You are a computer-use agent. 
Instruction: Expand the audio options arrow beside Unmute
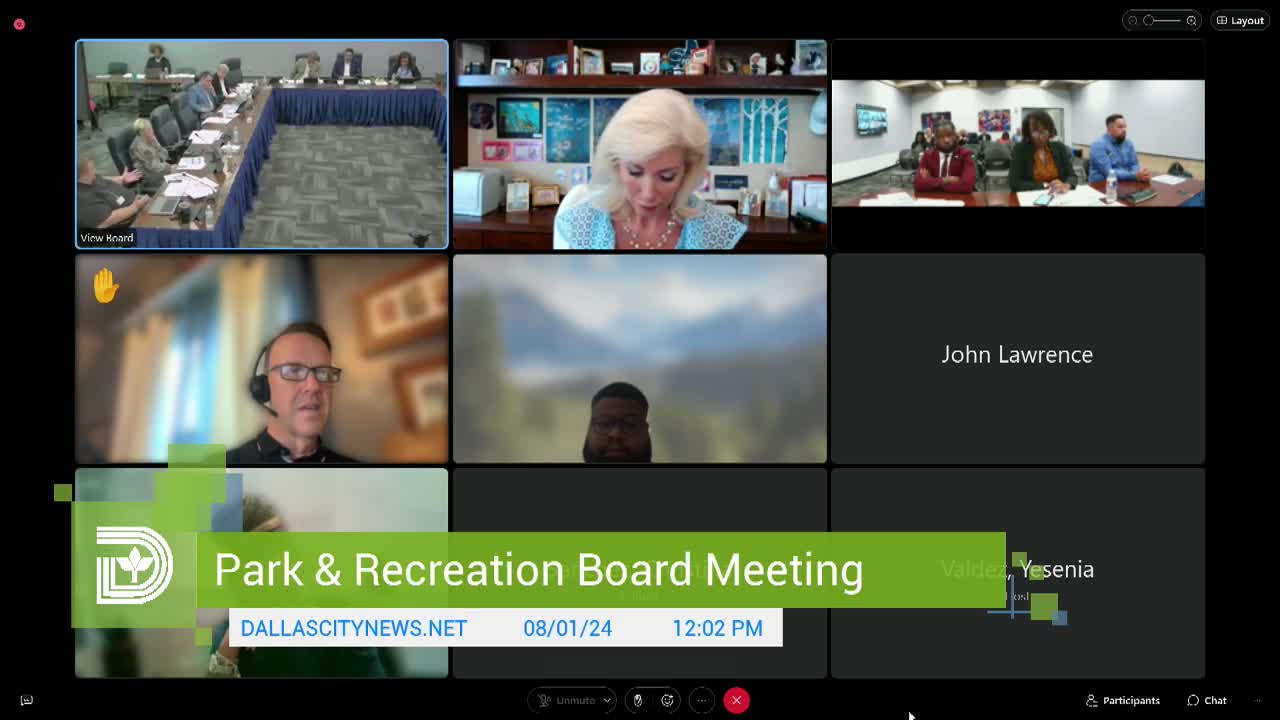tap(605, 700)
